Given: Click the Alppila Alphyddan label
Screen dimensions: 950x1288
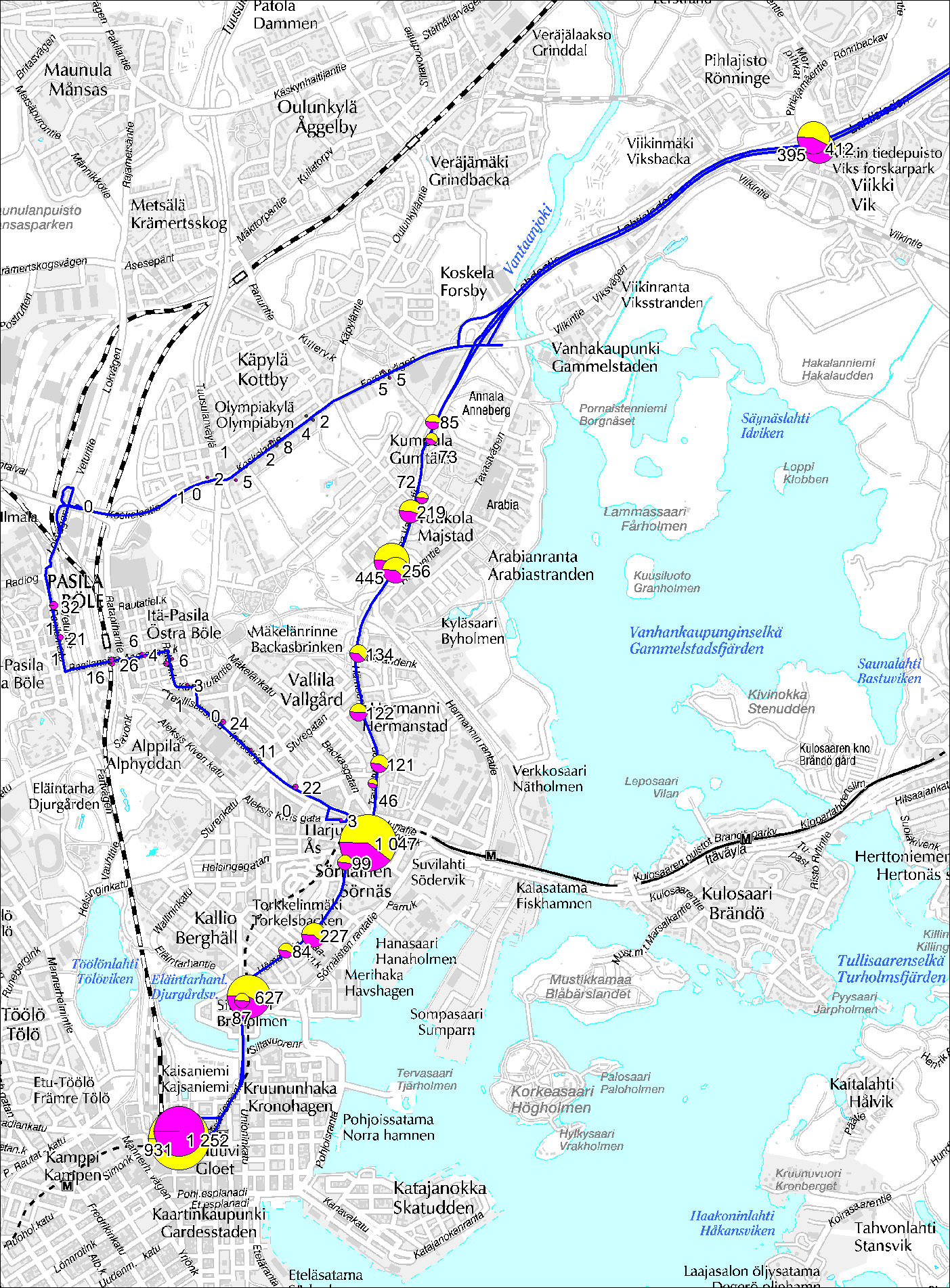Looking at the screenshot, I should click(x=144, y=755).
